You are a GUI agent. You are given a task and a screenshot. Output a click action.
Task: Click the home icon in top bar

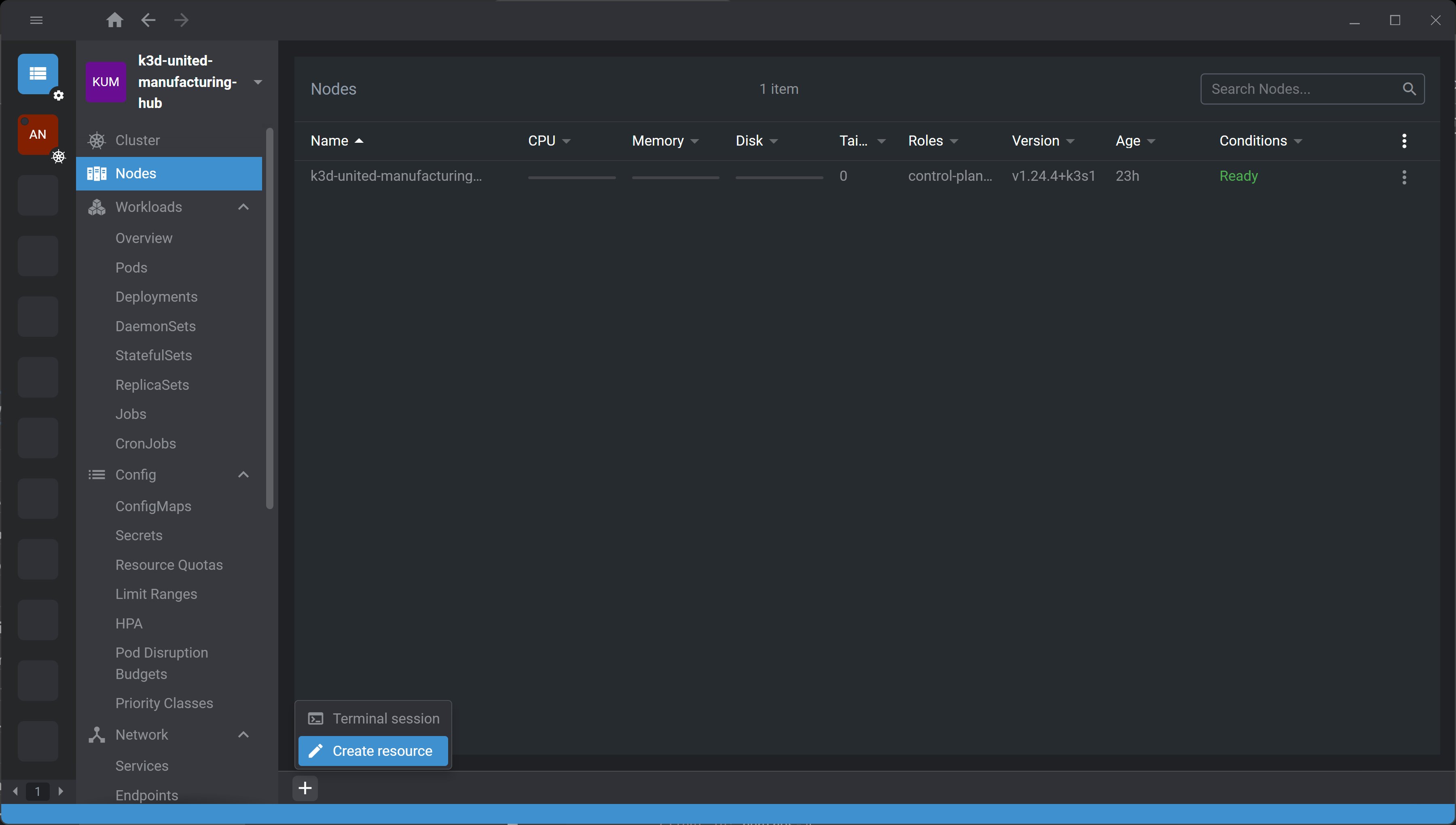[x=114, y=20]
